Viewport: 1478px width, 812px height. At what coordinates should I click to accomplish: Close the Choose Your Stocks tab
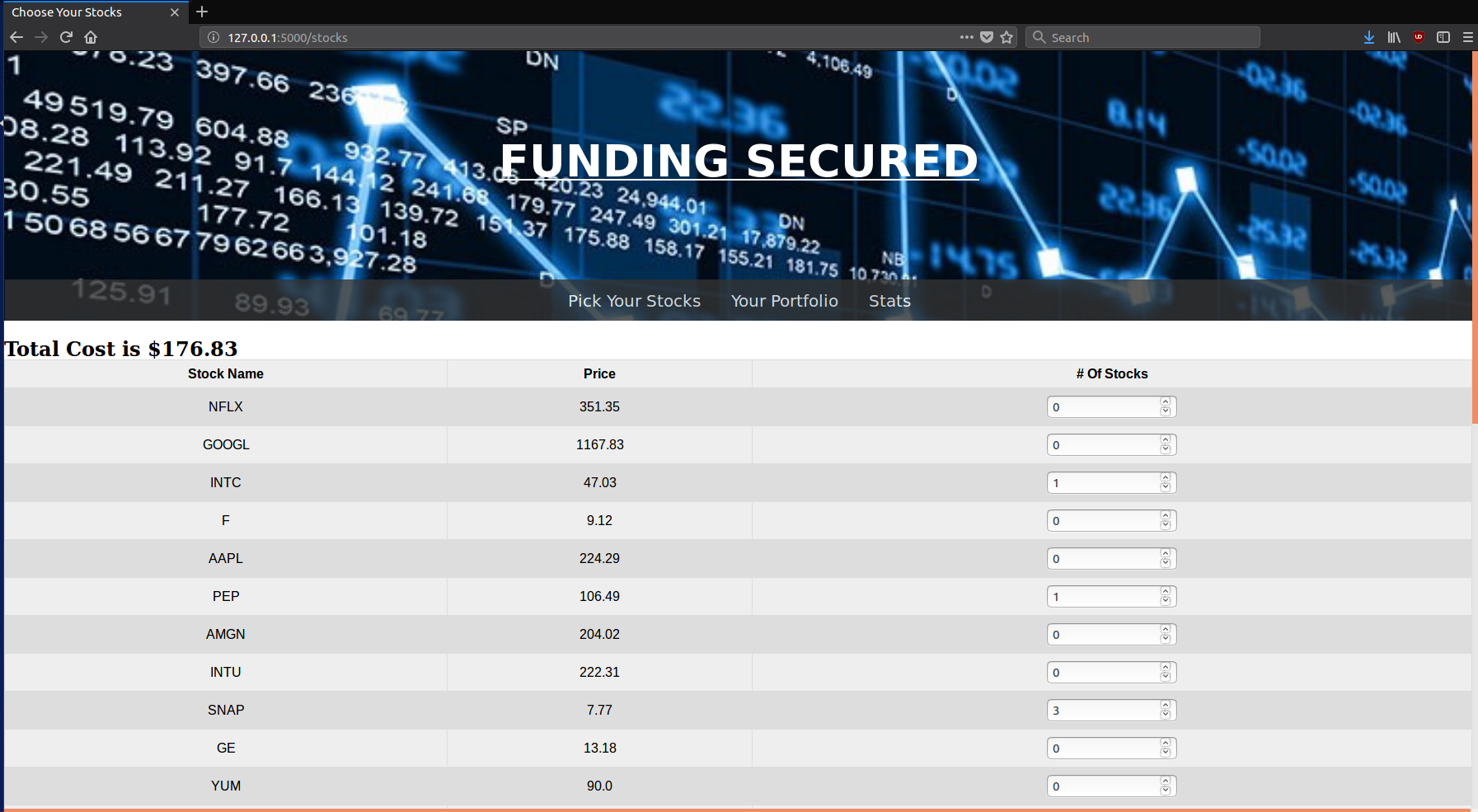point(174,12)
